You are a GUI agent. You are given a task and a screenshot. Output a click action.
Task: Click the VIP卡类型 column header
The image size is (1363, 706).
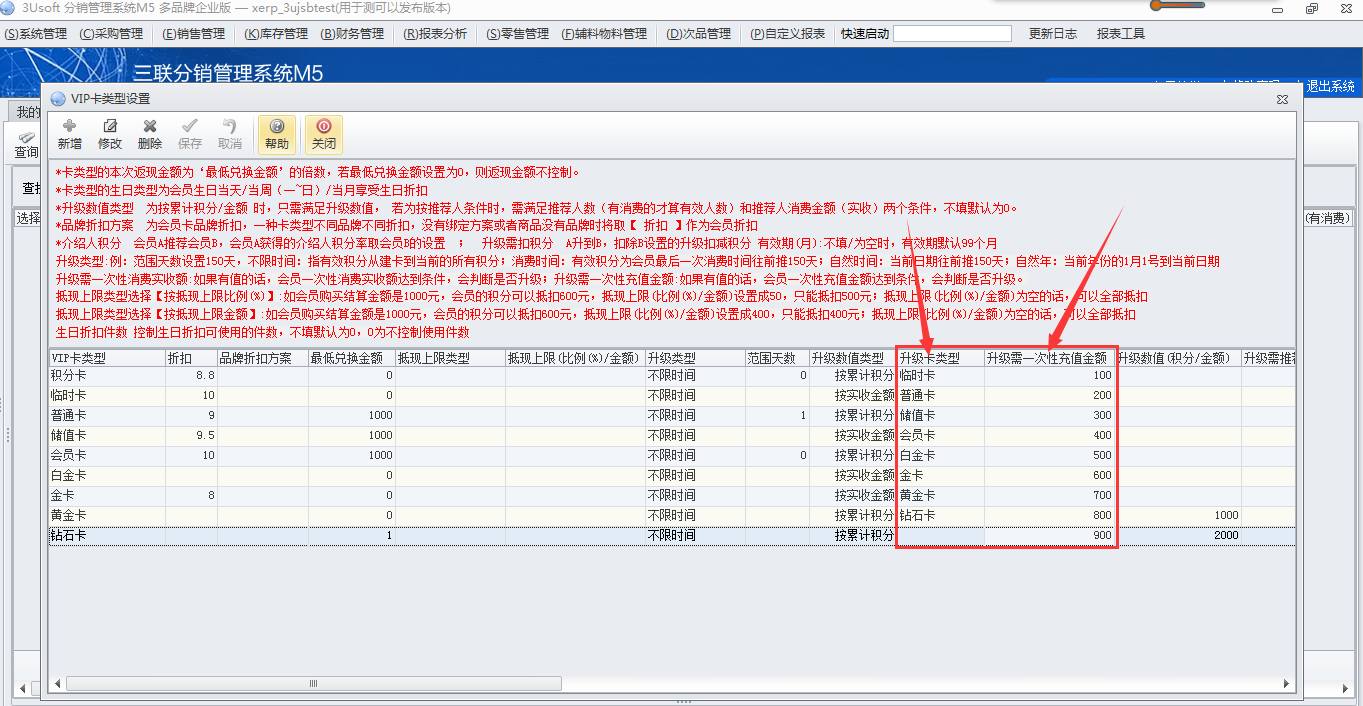(107, 358)
